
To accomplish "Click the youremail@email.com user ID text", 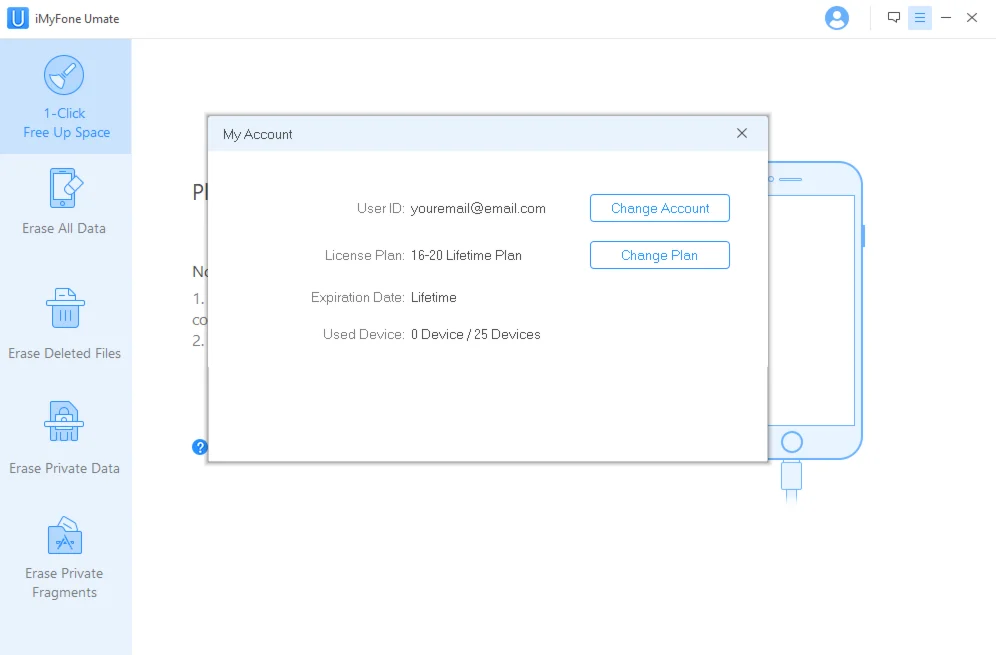I will (478, 208).
